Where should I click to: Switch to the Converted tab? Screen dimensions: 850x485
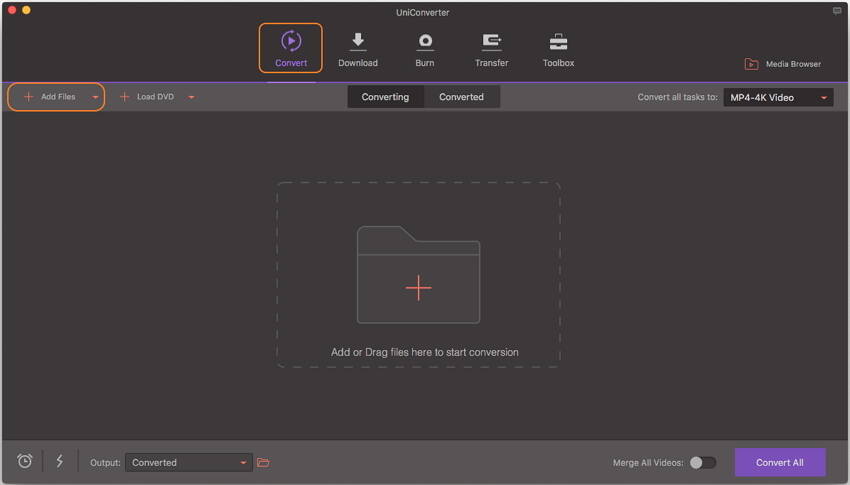(461, 96)
